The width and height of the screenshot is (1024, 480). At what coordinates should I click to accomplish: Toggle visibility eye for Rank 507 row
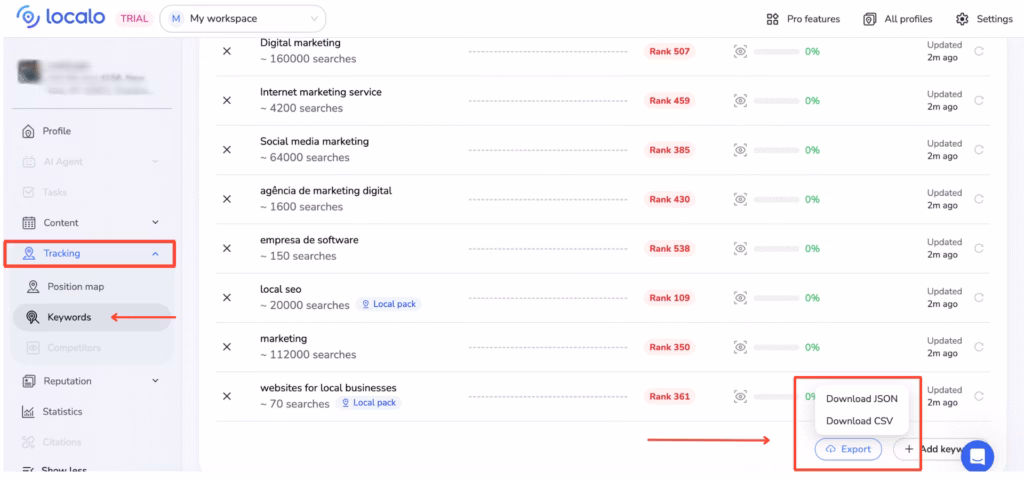click(740, 51)
